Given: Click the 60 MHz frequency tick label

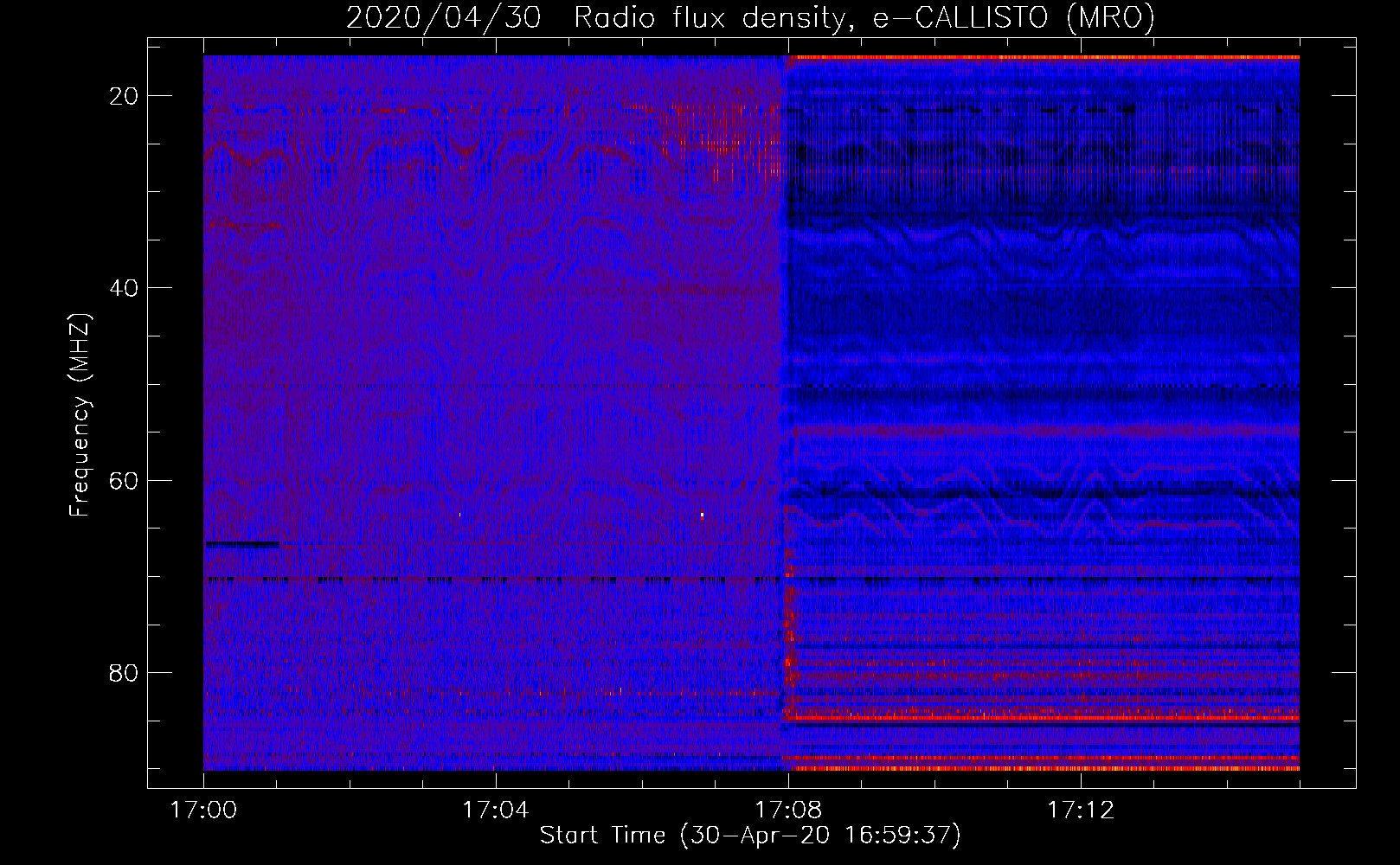Looking at the screenshot, I should pos(125,480).
